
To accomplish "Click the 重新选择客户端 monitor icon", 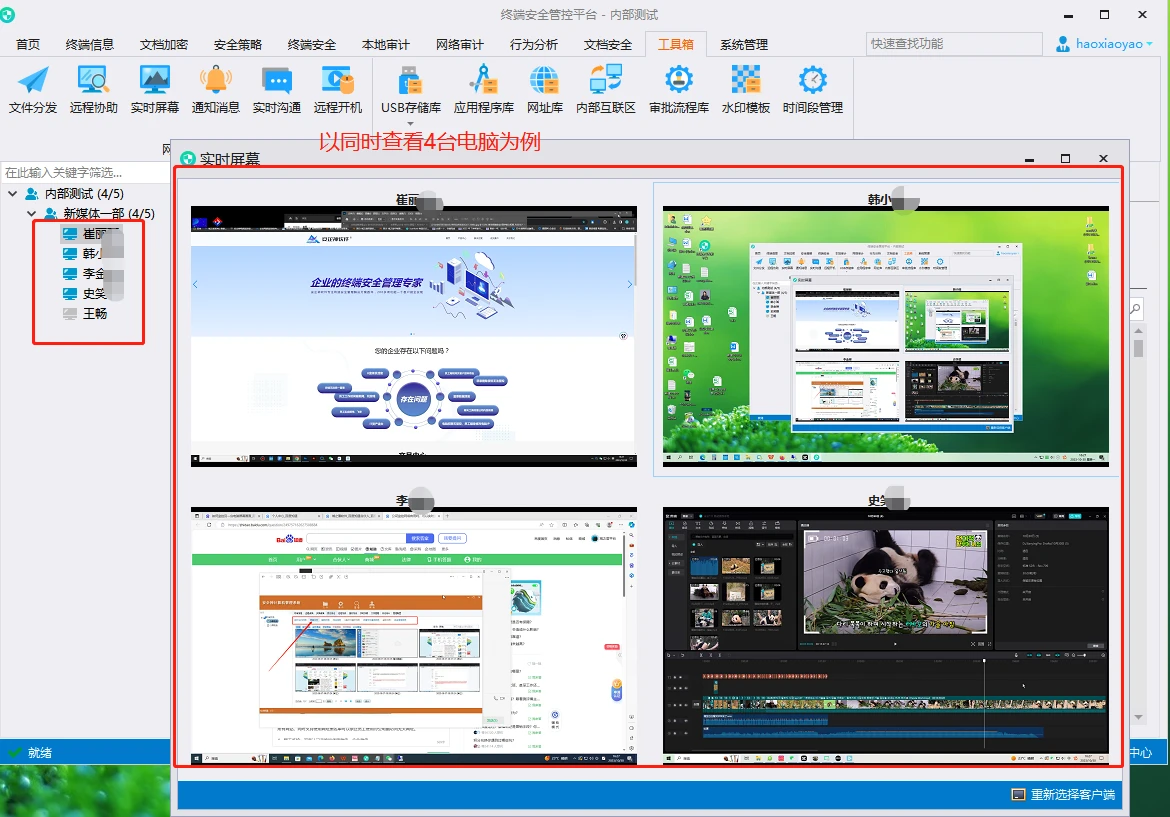I will (1019, 795).
